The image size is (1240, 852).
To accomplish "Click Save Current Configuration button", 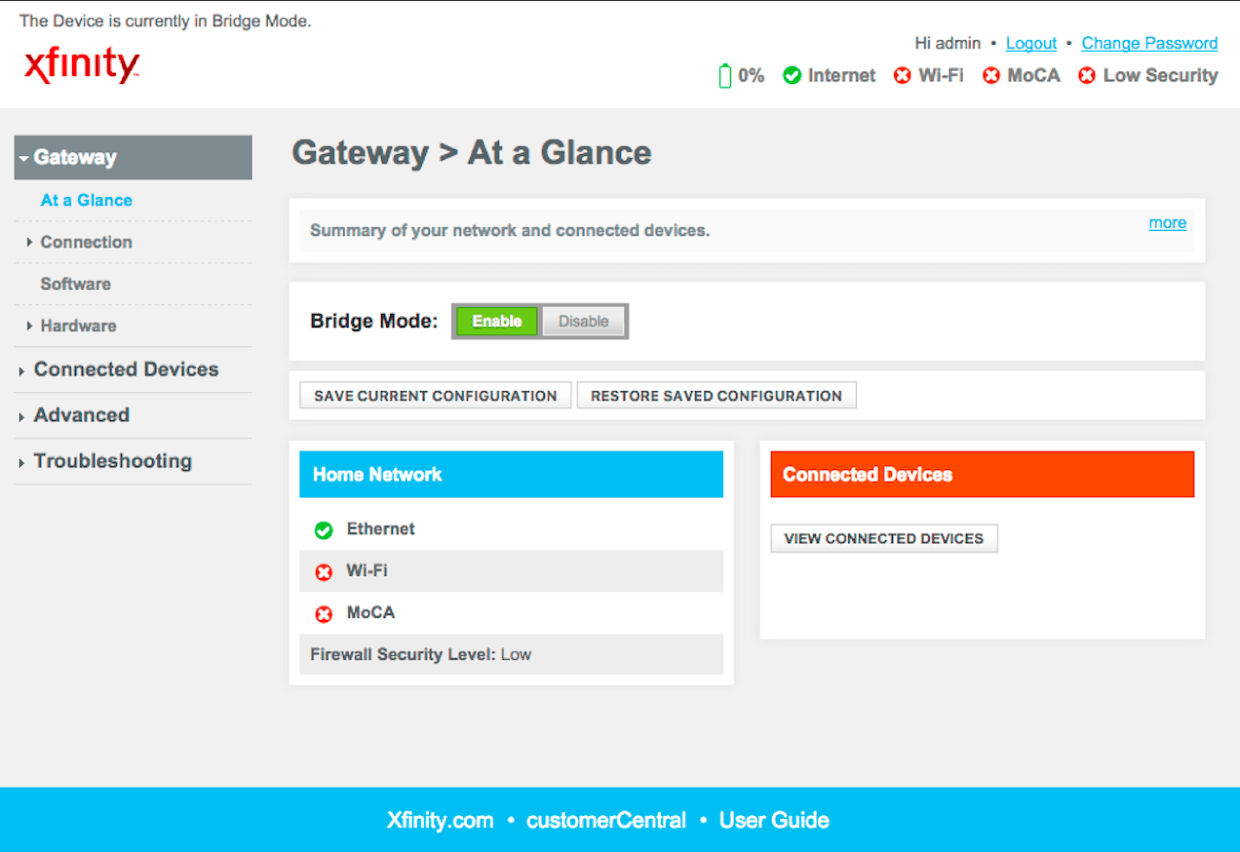I will (x=435, y=396).
